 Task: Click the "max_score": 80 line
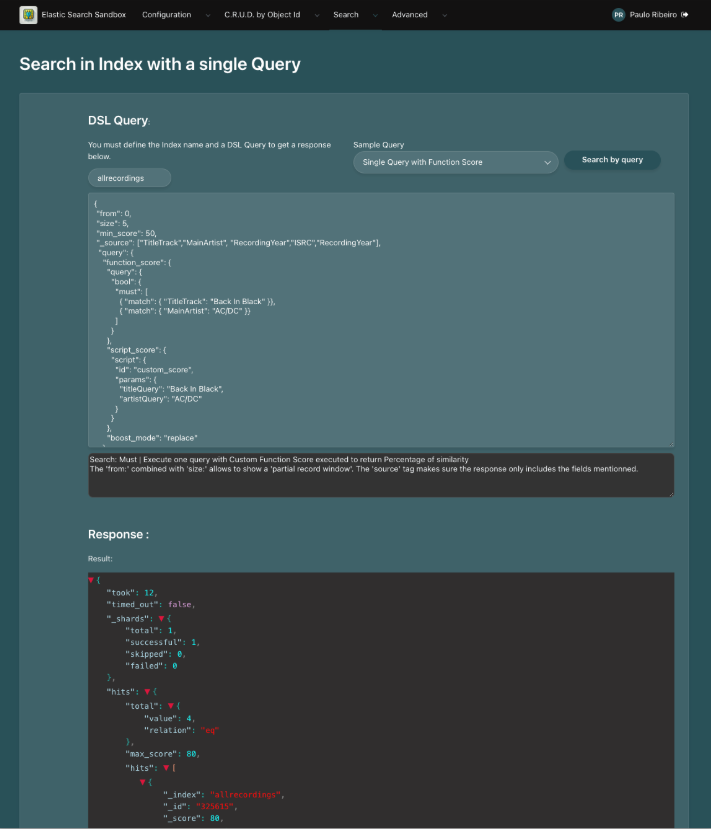point(162,754)
